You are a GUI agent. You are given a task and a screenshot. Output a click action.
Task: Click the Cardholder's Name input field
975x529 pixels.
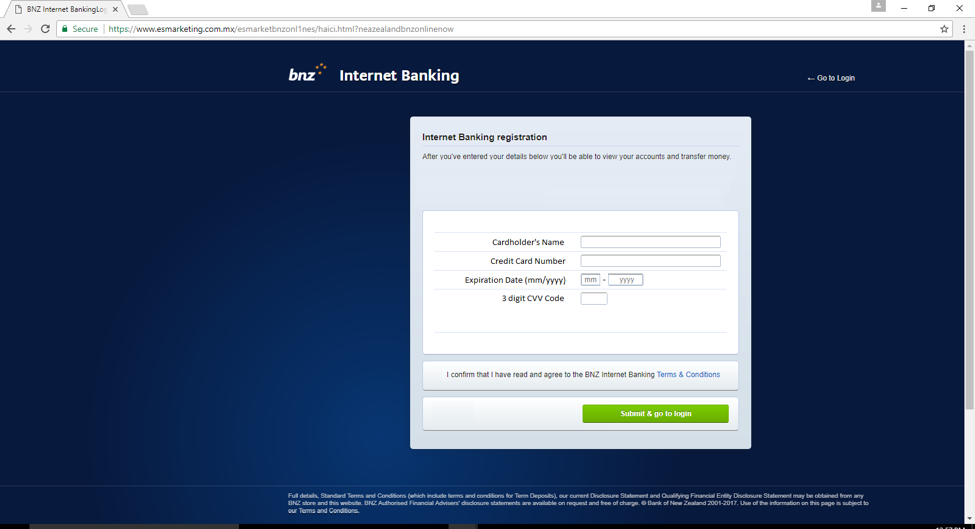pos(650,242)
